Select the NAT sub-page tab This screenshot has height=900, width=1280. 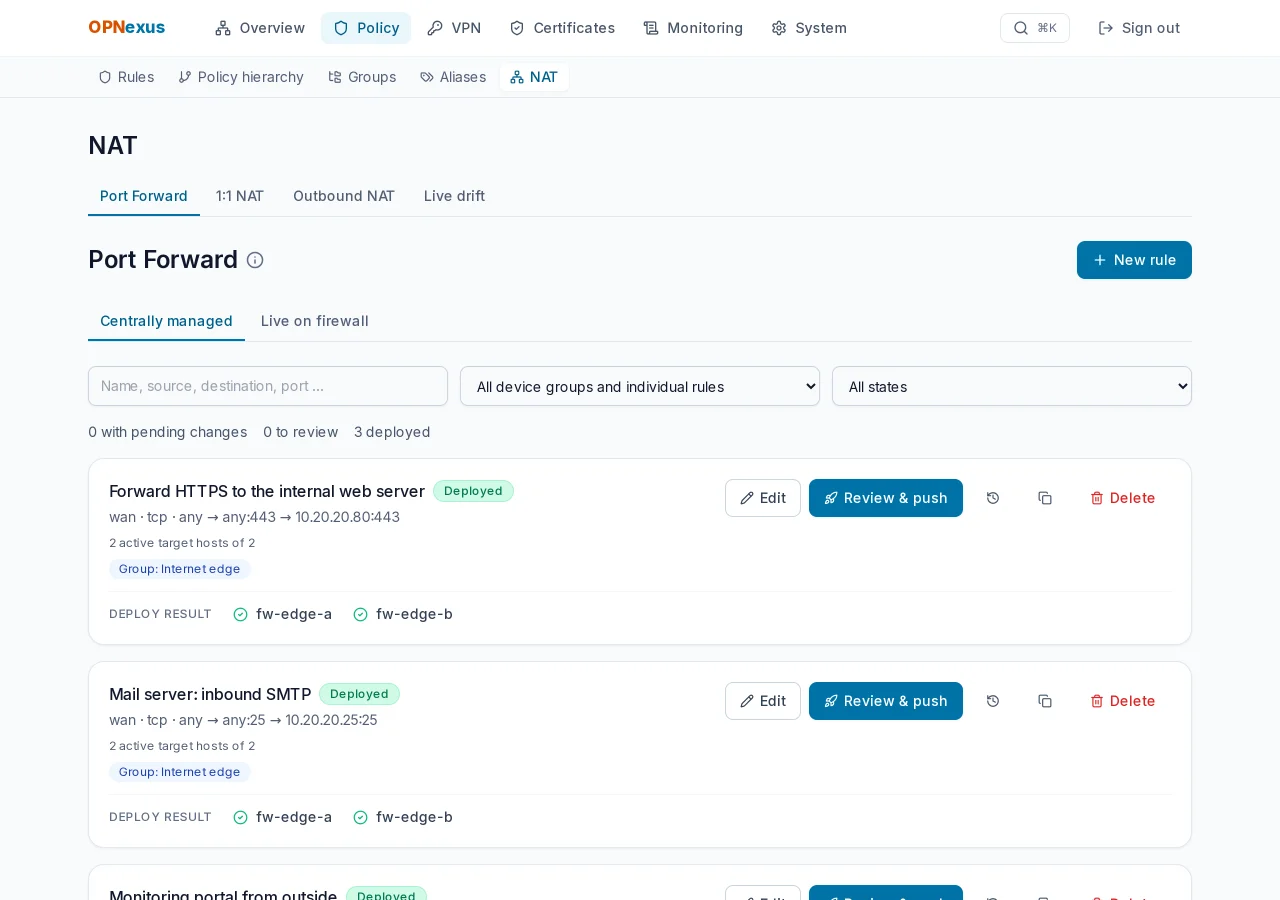point(534,77)
